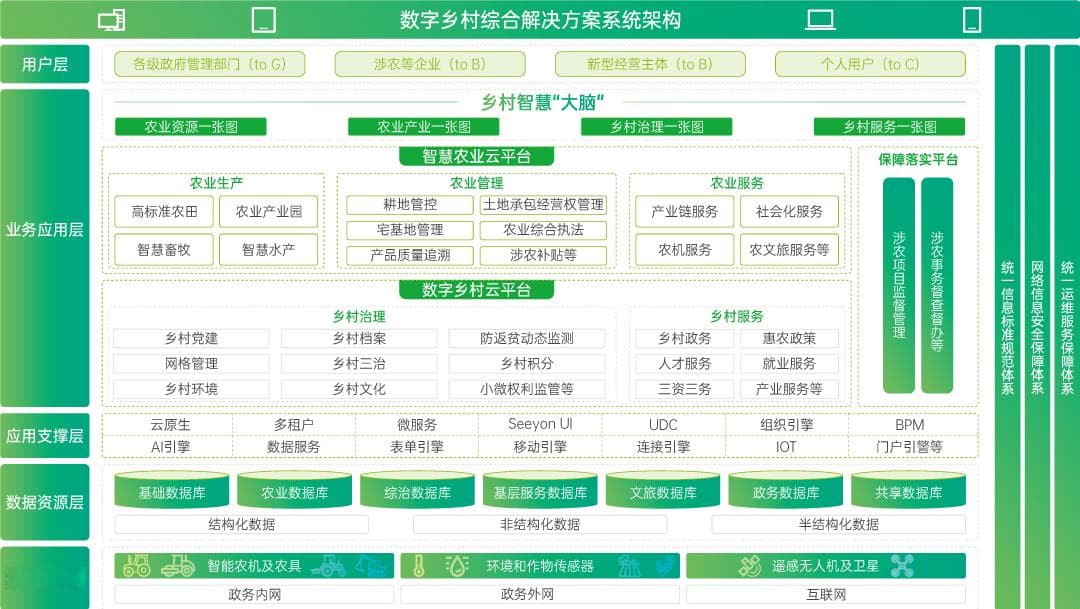Select the 社会化服务 box
Image resolution: width=1080 pixels, height=609 pixels.
coord(789,211)
